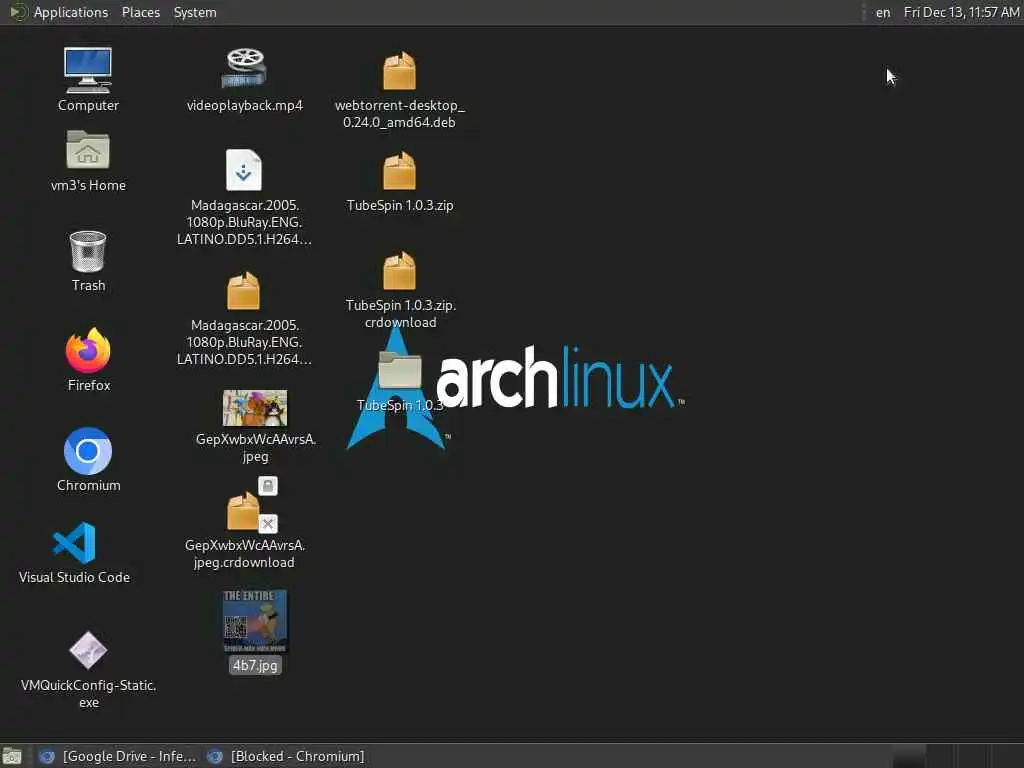The width and height of the screenshot is (1024, 768).
Task: Switch to the Google Drive taskbar window
Action: pyautogui.click(x=118, y=756)
